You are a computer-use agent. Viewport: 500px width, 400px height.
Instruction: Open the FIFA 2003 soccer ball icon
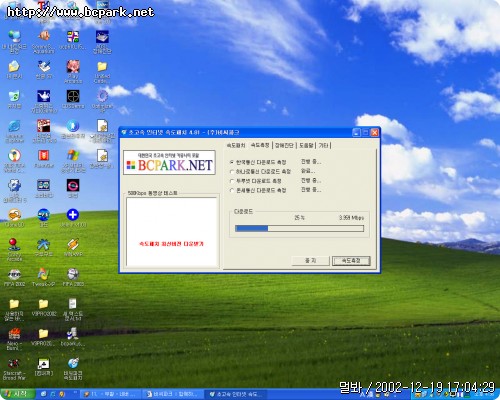[73, 277]
